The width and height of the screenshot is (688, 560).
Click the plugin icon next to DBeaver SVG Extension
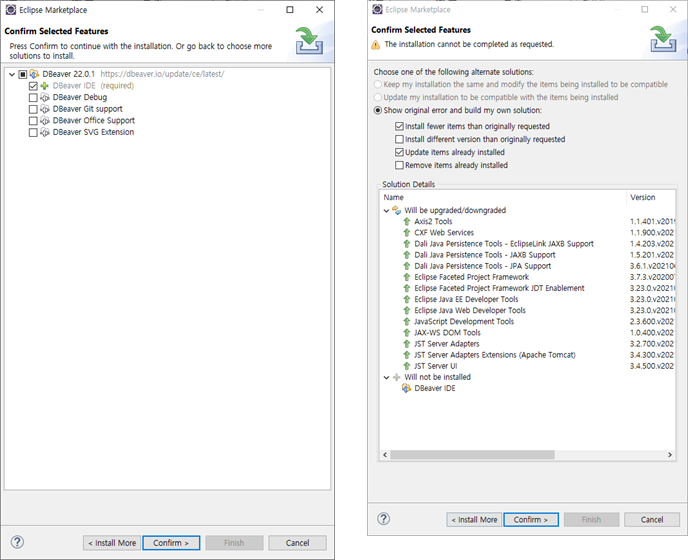coord(44,132)
